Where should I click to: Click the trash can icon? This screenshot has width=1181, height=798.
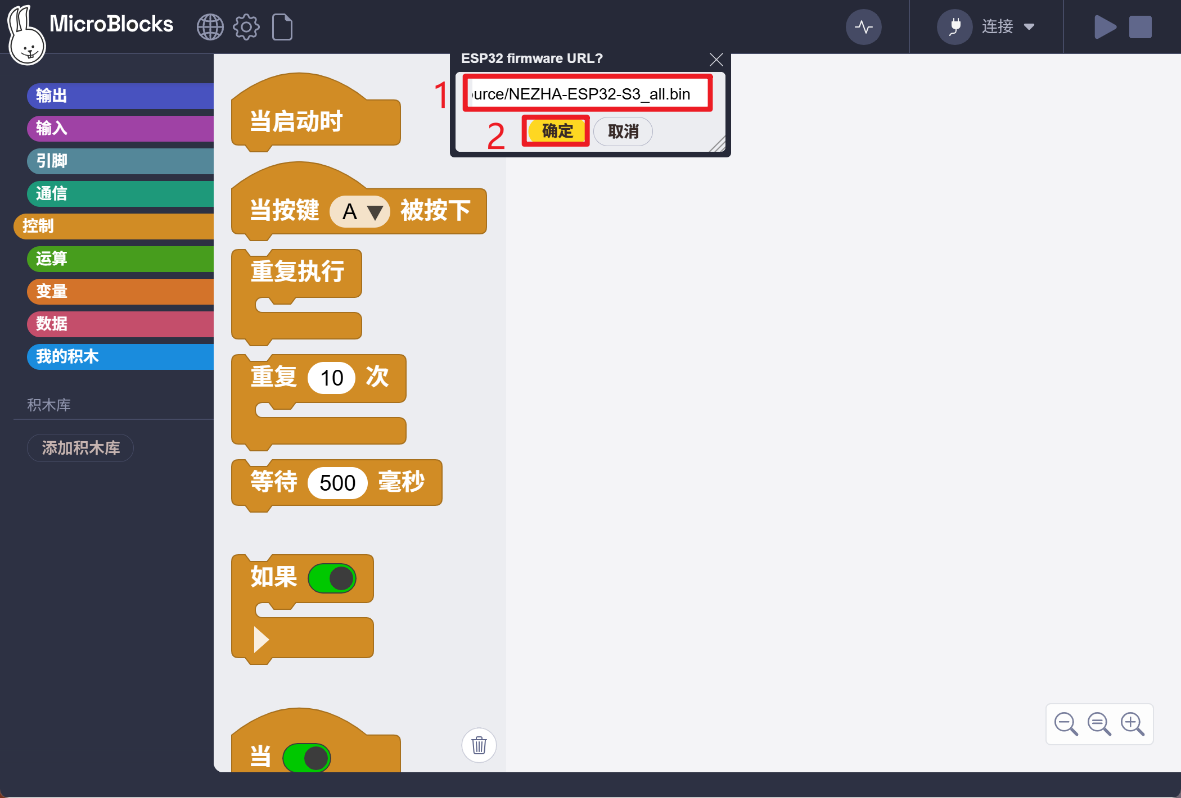click(478, 746)
